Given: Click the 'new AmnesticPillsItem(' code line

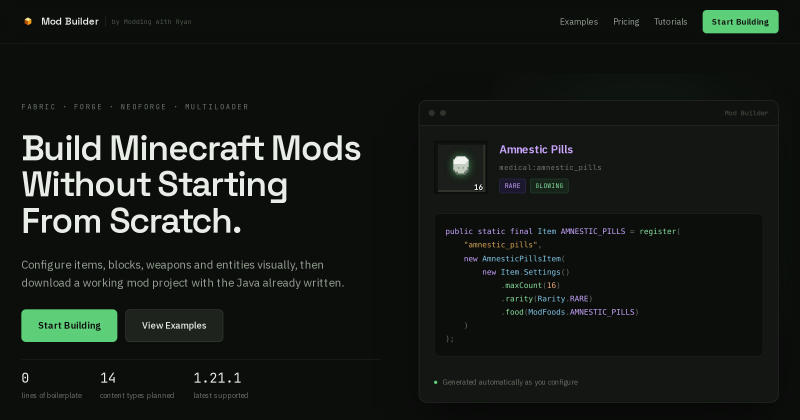Looking at the screenshot, I should pos(514,259).
